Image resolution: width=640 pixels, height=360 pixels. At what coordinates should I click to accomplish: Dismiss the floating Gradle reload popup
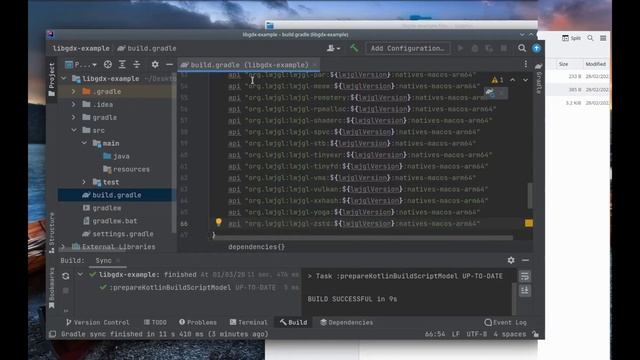click(x=502, y=93)
